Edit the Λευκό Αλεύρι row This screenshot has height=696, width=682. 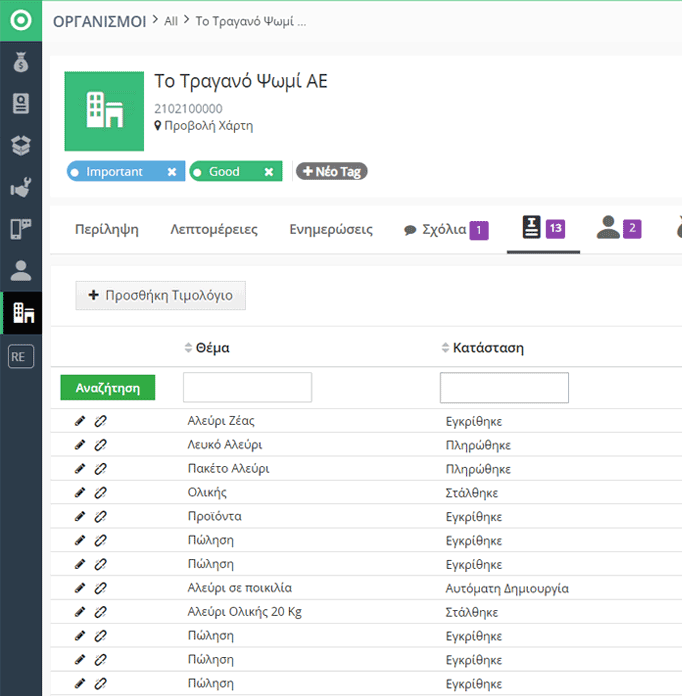click(x=80, y=444)
